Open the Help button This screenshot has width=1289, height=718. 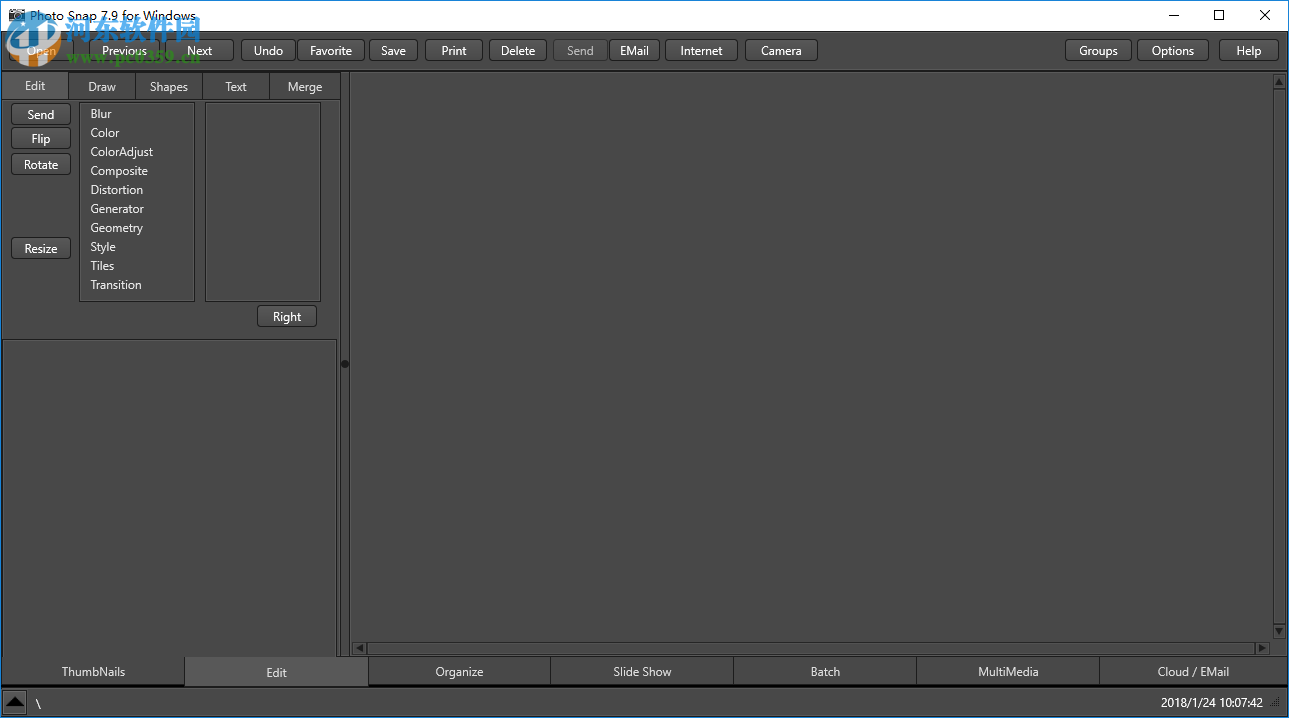(1249, 51)
